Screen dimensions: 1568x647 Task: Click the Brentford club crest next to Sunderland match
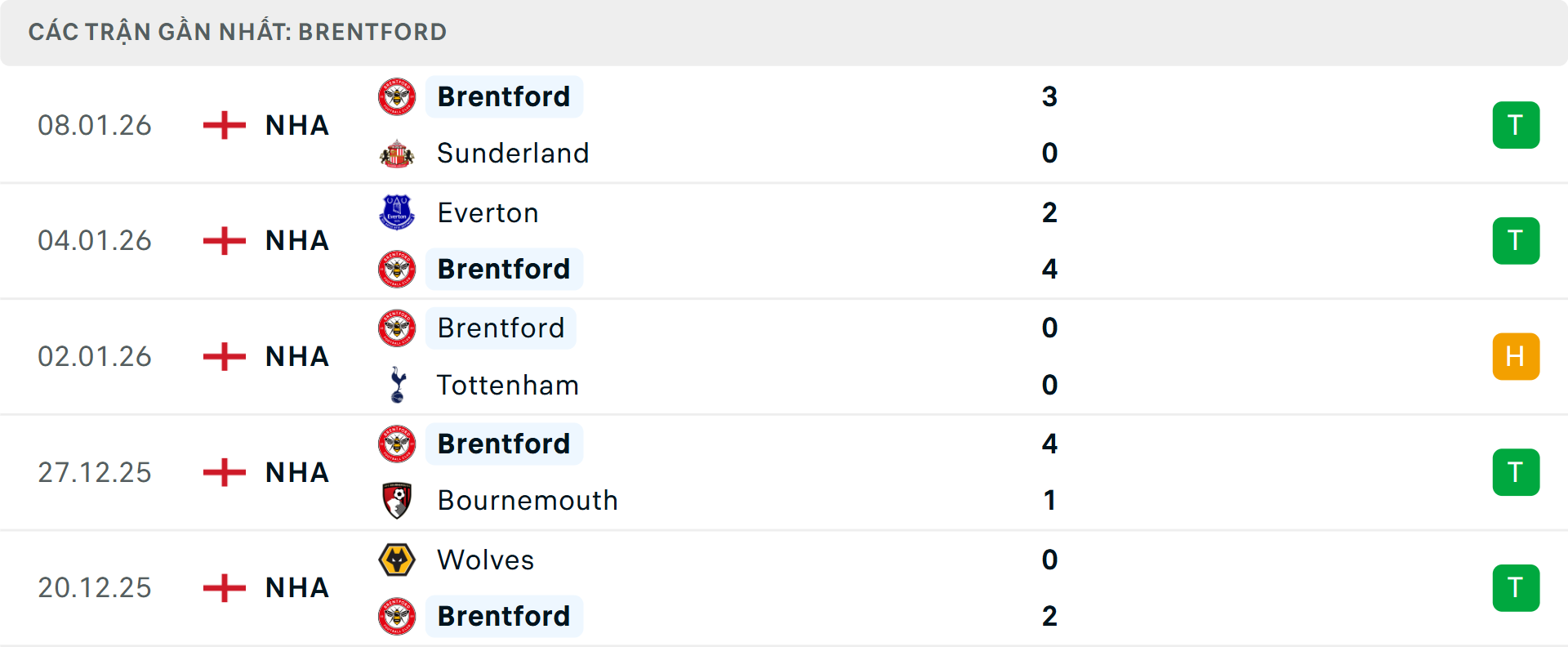pyautogui.click(x=397, y=96)
